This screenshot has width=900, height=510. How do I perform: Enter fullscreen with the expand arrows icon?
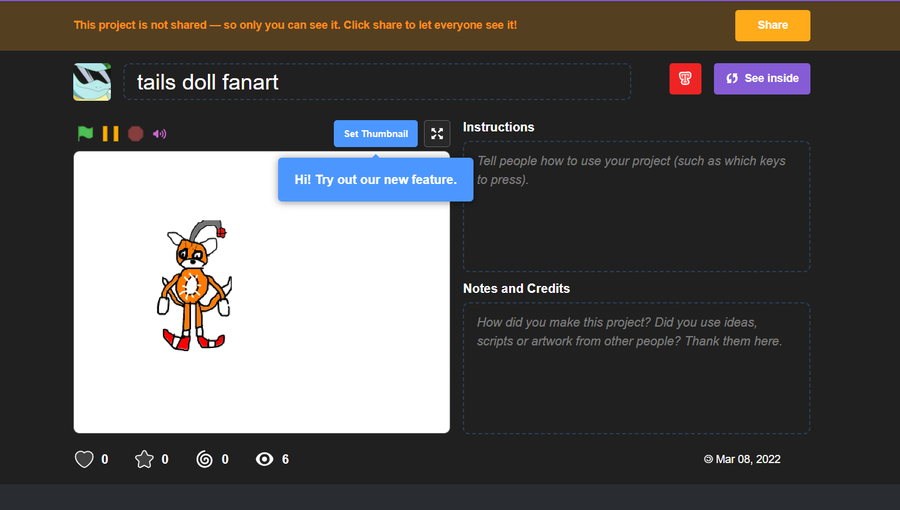tap(437, 134)
